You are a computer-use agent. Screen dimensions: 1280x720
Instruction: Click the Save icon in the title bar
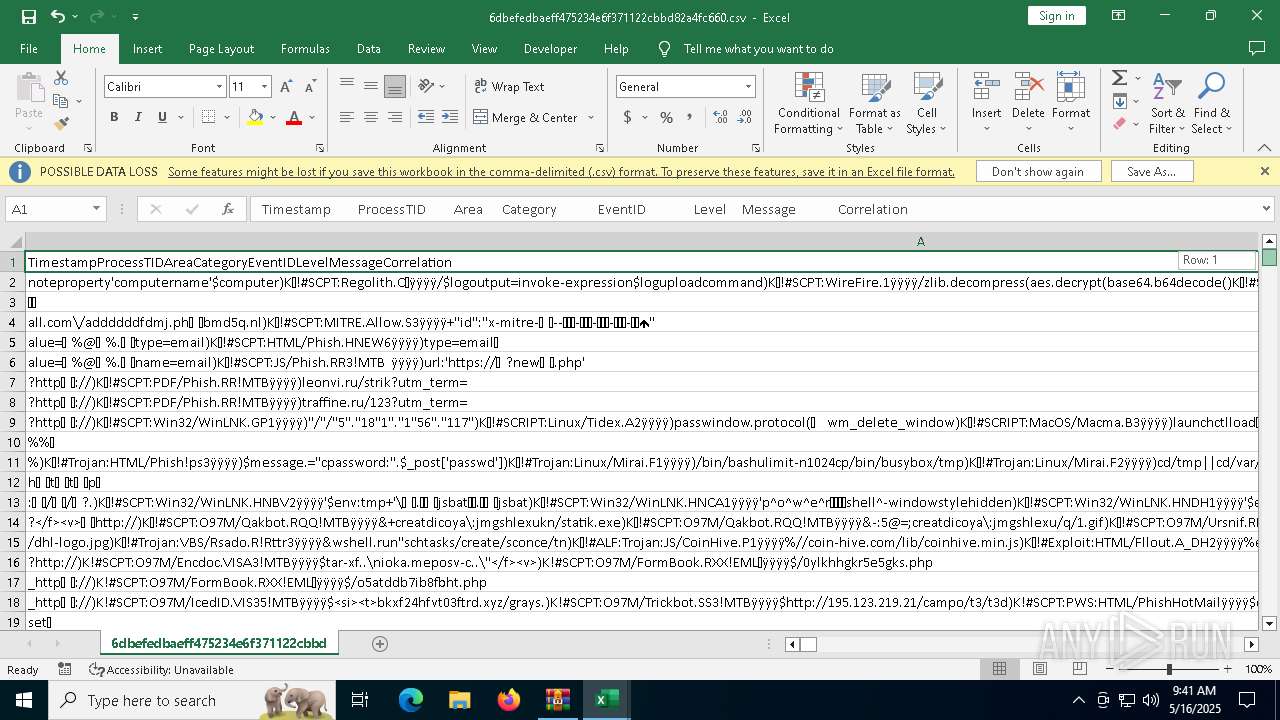click(x=29, y=16)
